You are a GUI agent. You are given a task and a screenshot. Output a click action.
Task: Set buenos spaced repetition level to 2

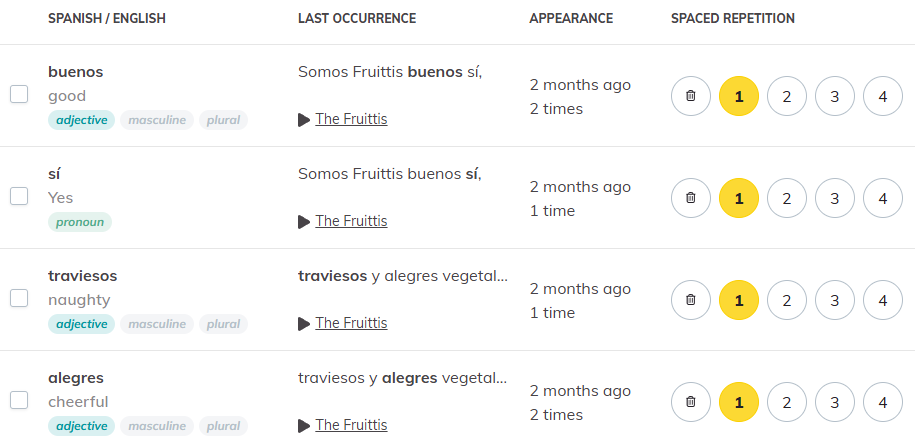787,96
